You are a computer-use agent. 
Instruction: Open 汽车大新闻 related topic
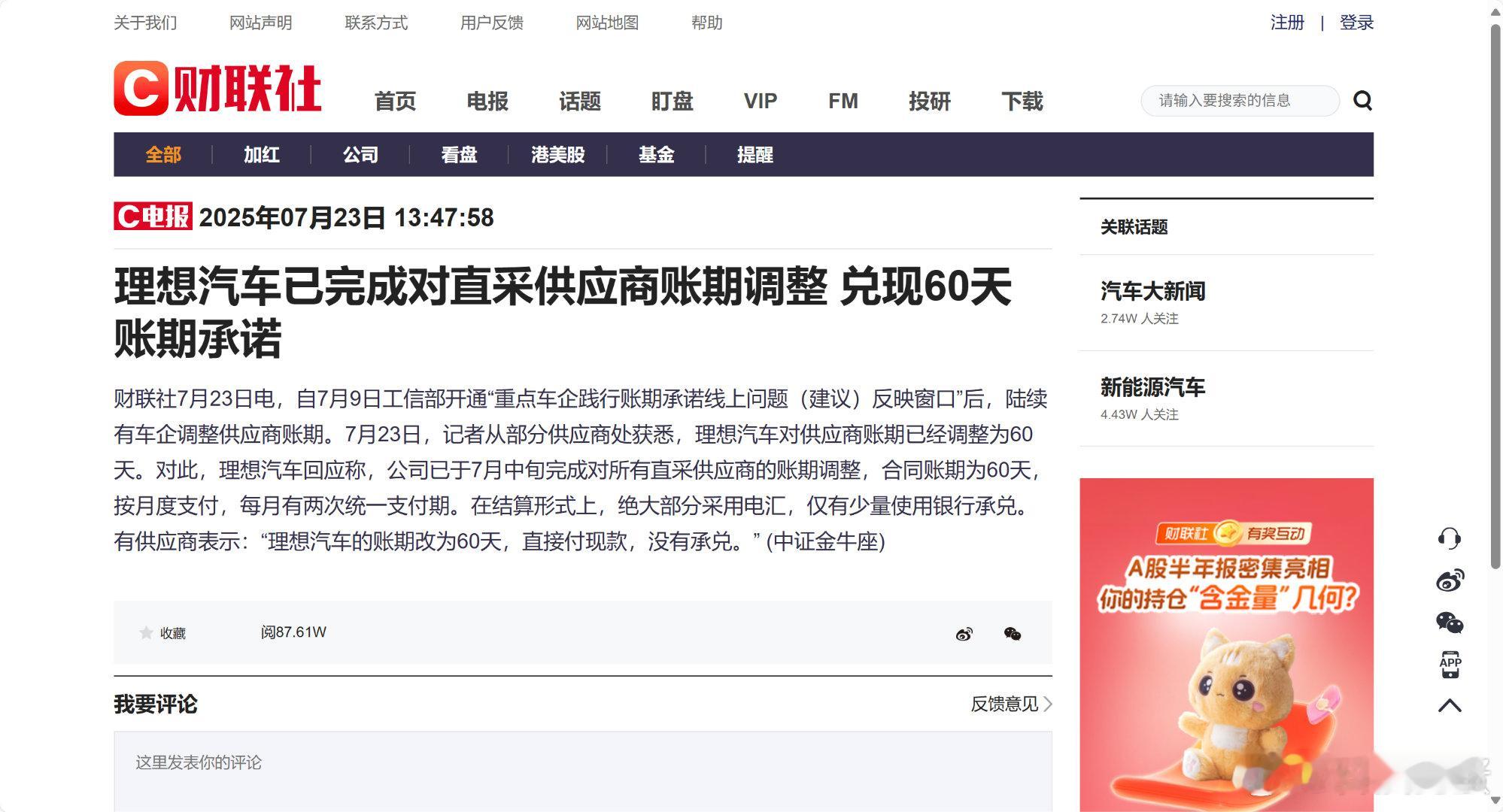[x=1152, y=291]
